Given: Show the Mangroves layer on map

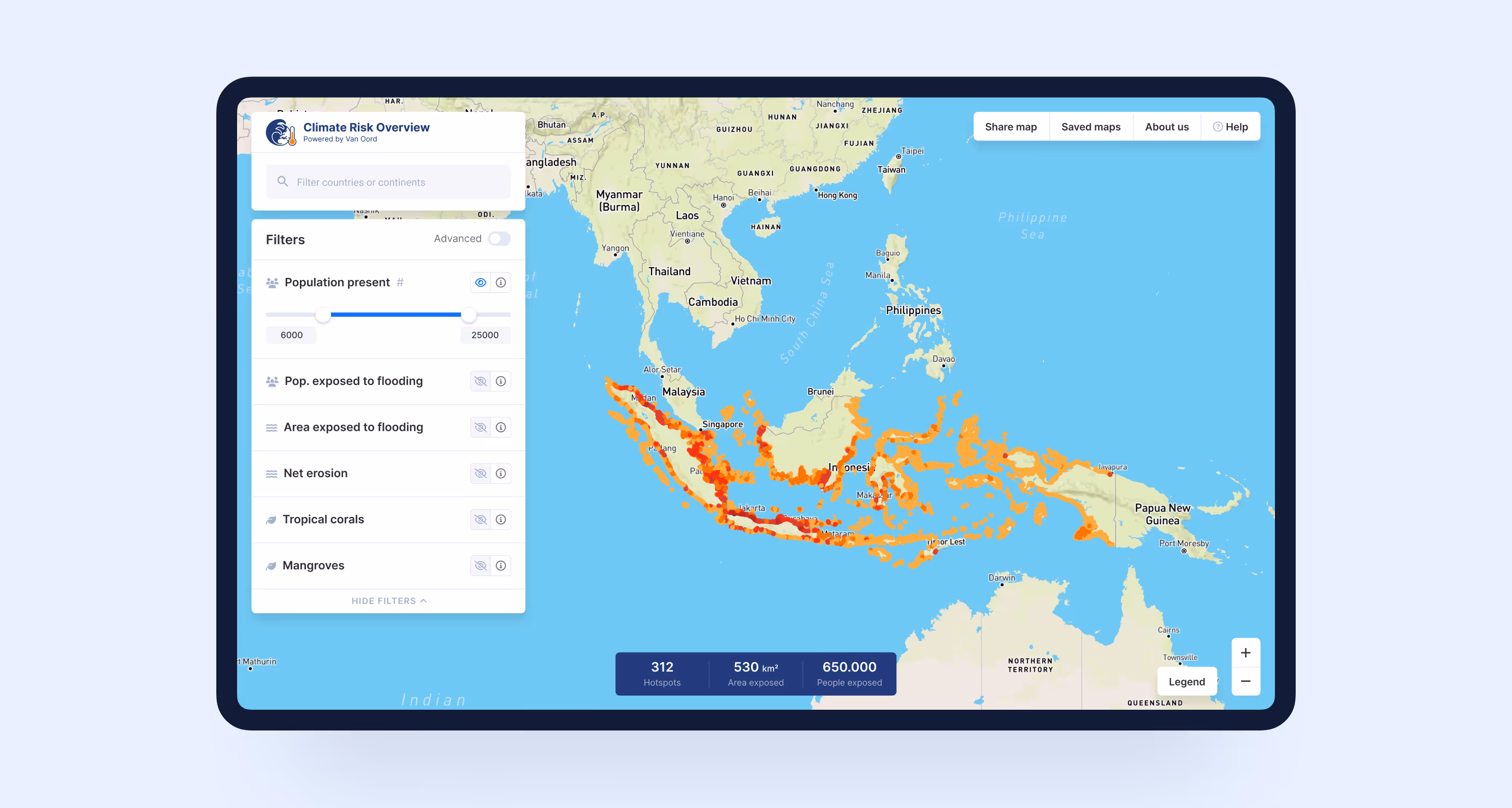Looking at the screenshot, I should 480,566.
